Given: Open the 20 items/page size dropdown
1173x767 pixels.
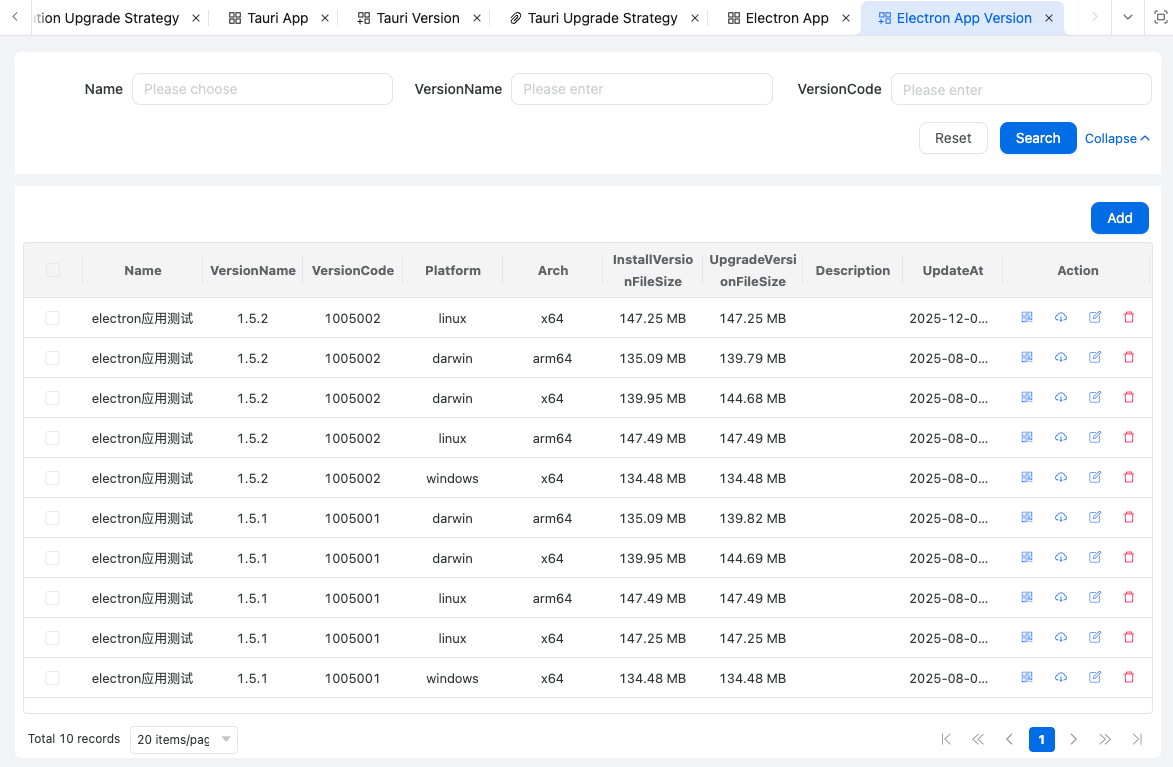Looking at the screenshot, I should coord(183,739).
